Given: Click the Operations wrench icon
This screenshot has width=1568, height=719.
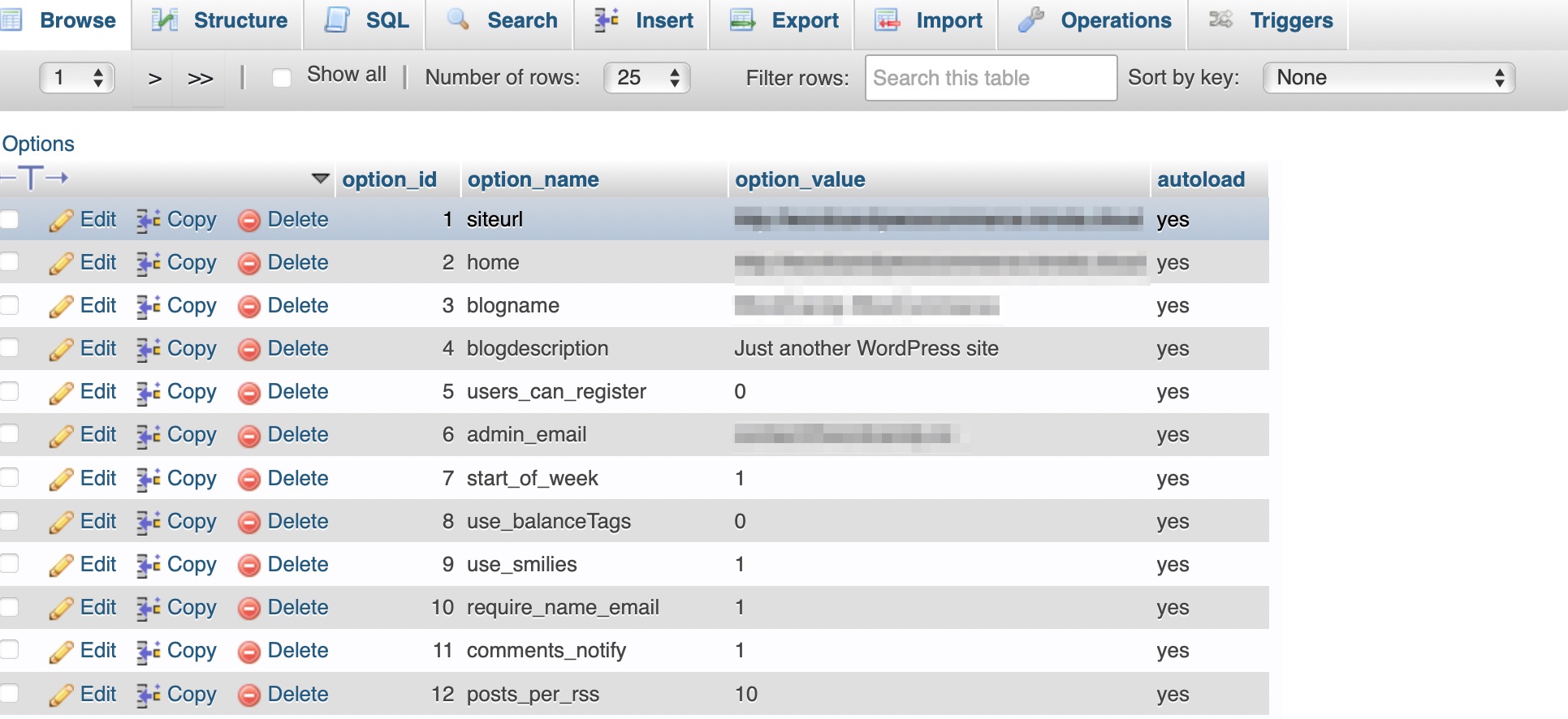Looking at the screenshot, I should [x=1031, y=20].
